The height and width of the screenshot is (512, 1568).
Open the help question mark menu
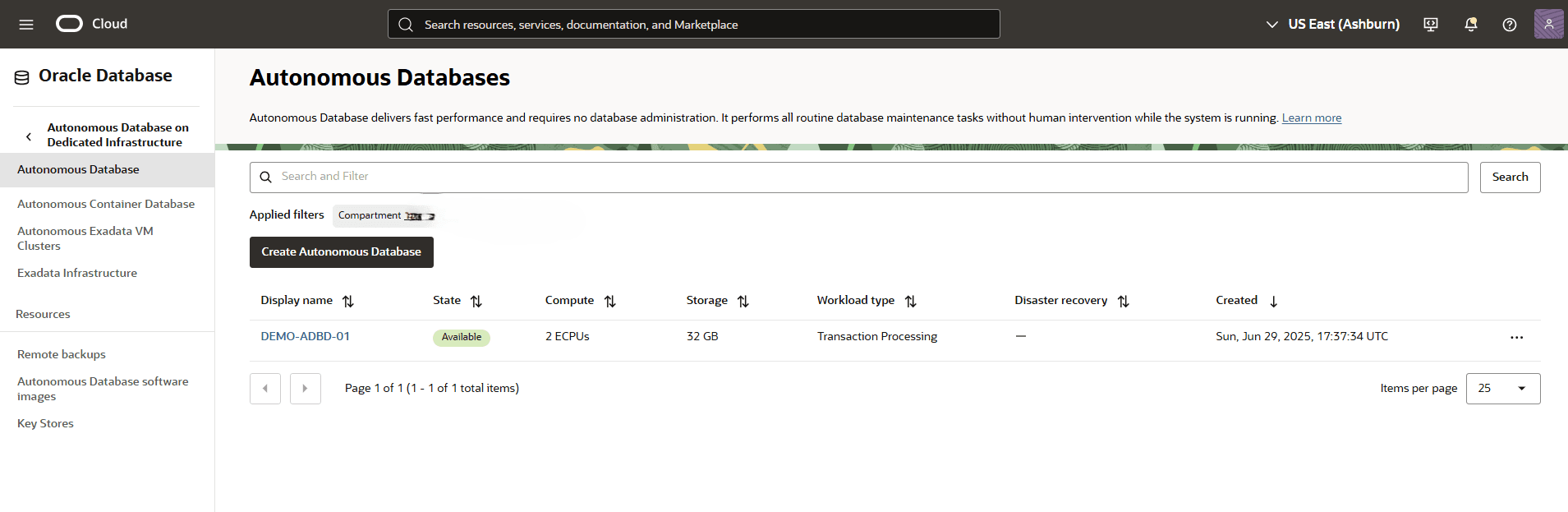tap(1510, 25)
